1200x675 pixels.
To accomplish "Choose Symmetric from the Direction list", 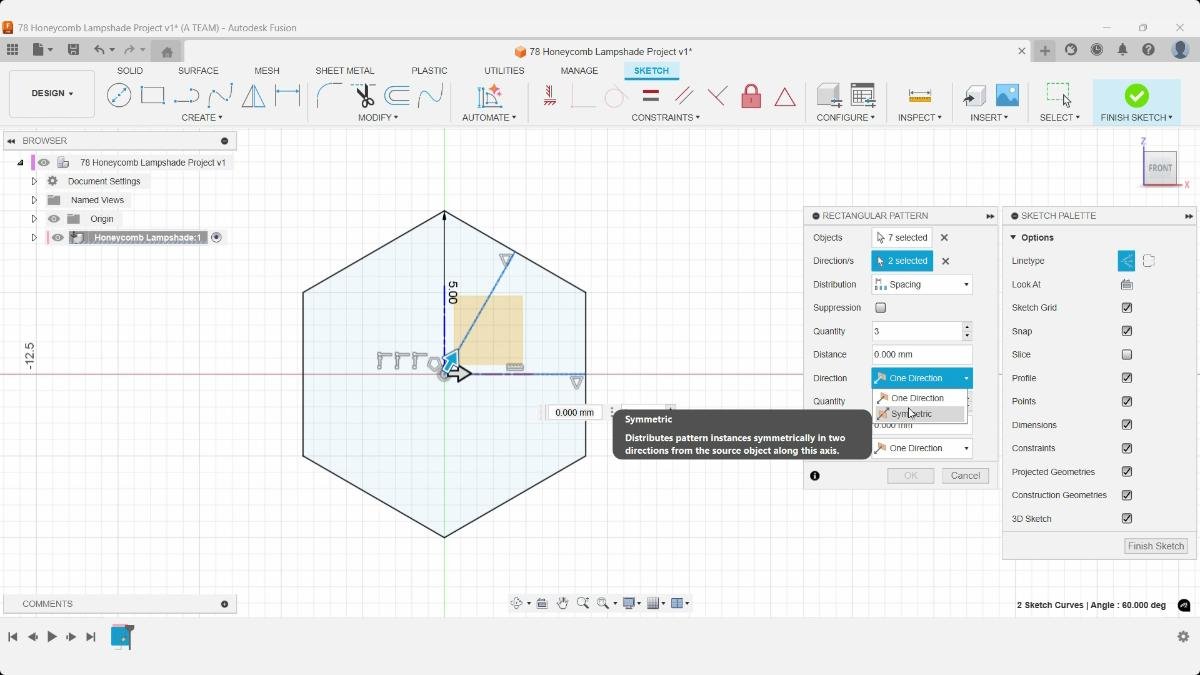I will 919,414.
